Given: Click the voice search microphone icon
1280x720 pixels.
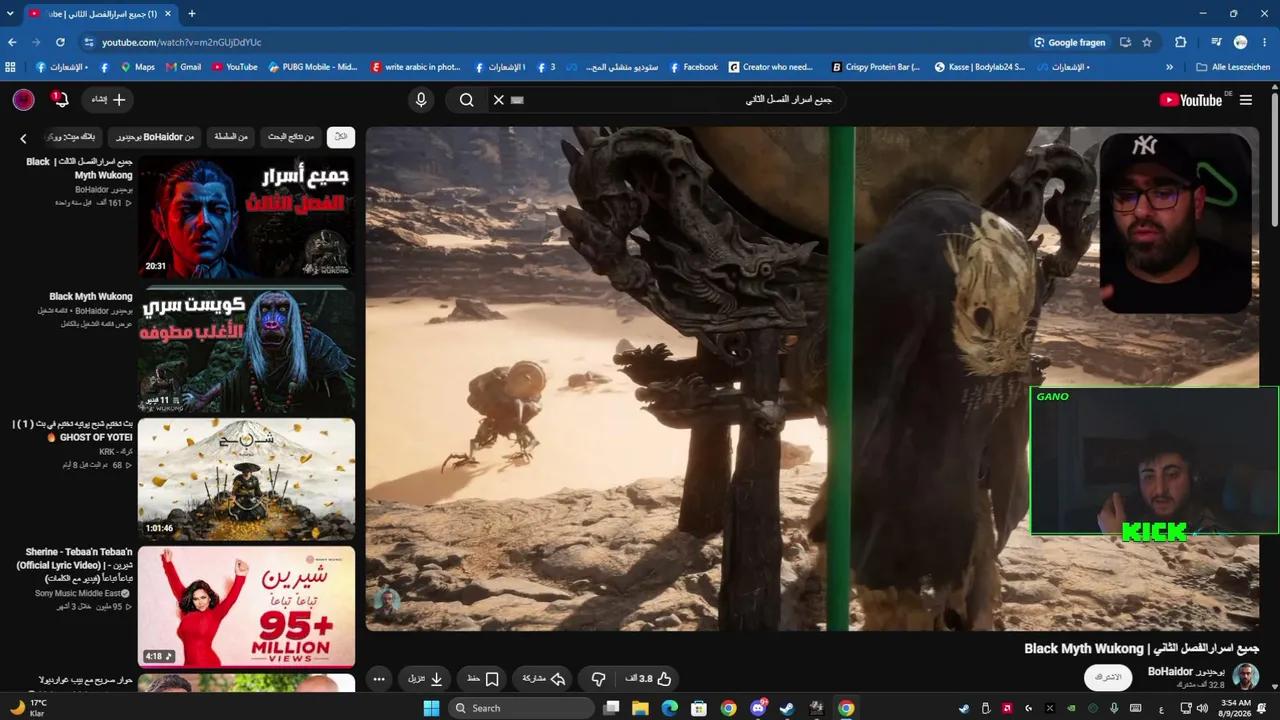Looking at the screenshot, I should 421,100.
